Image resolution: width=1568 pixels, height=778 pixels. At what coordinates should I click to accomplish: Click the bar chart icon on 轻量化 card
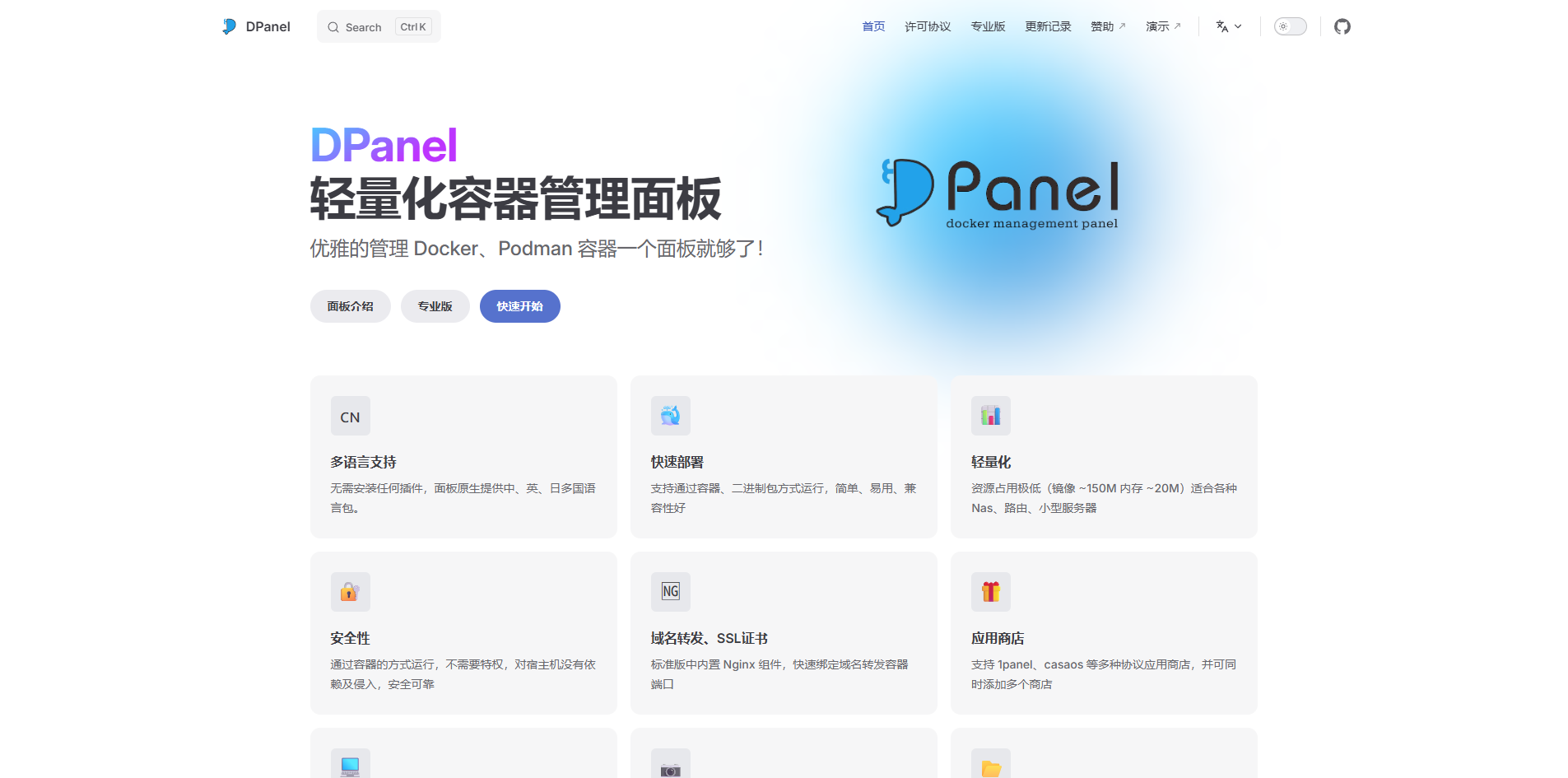coord(991,416)
